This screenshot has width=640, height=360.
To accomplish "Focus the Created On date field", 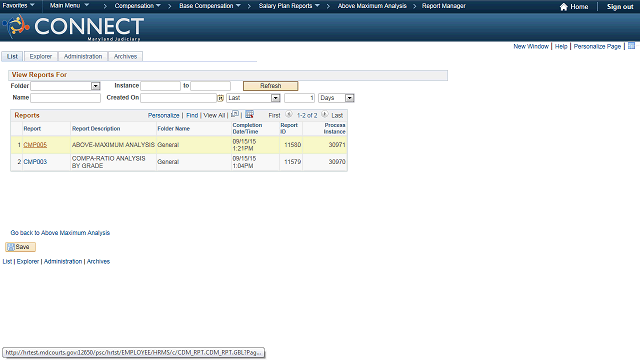I will click(x=178, y=98).
